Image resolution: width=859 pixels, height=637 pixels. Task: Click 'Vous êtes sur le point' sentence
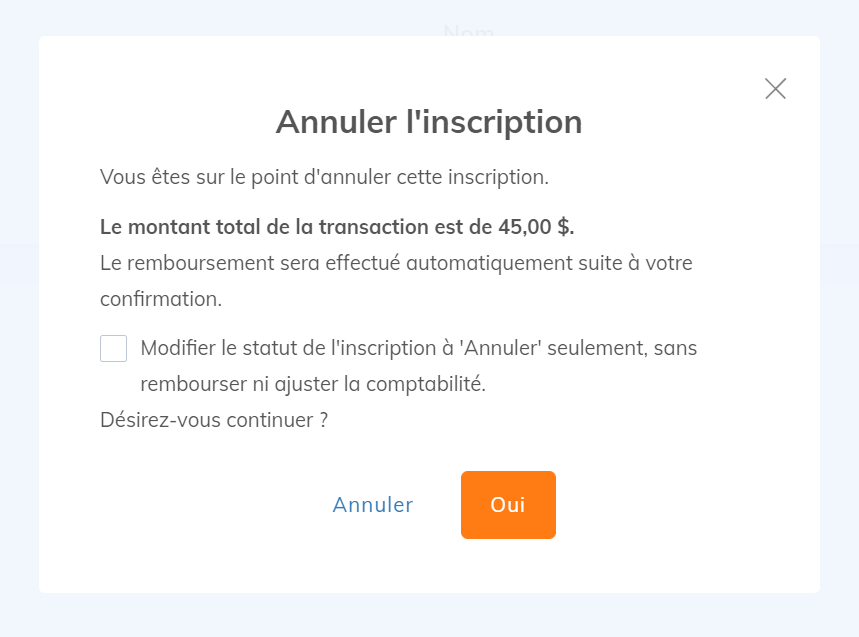[326, 176]
